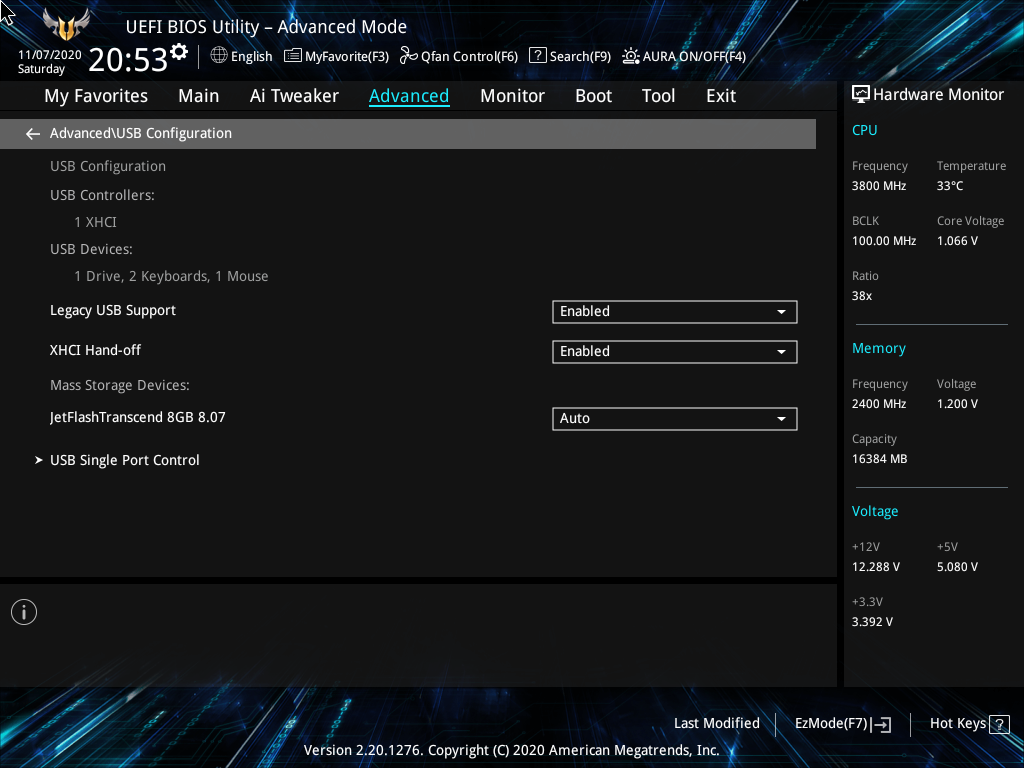Viewport: 1024px width, 768px height.
Task: Open the Ai Tweaker tab
Action: coord(294,96)
